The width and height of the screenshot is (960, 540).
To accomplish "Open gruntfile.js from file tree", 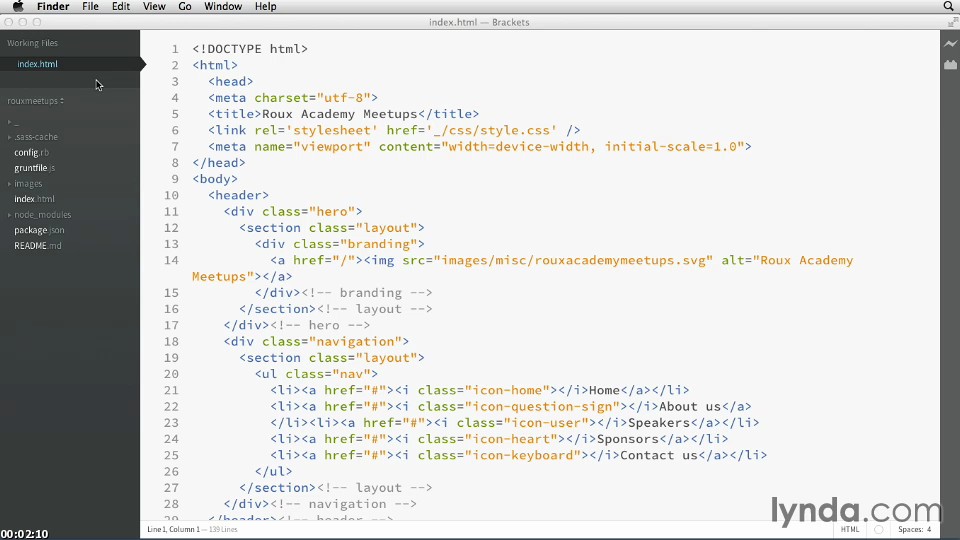I will (34, 168).
